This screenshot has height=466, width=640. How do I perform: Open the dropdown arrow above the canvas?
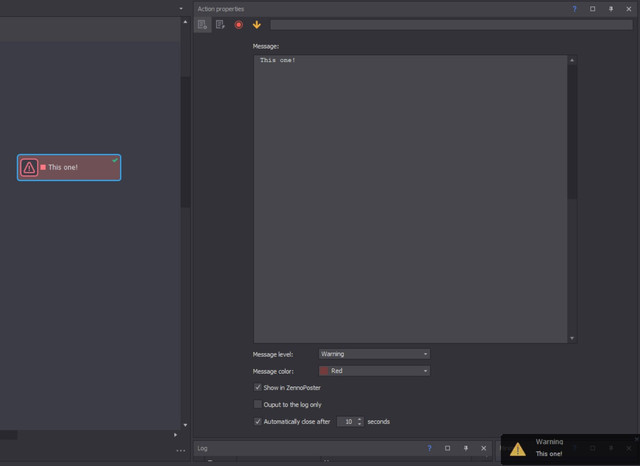coord(181,9)
